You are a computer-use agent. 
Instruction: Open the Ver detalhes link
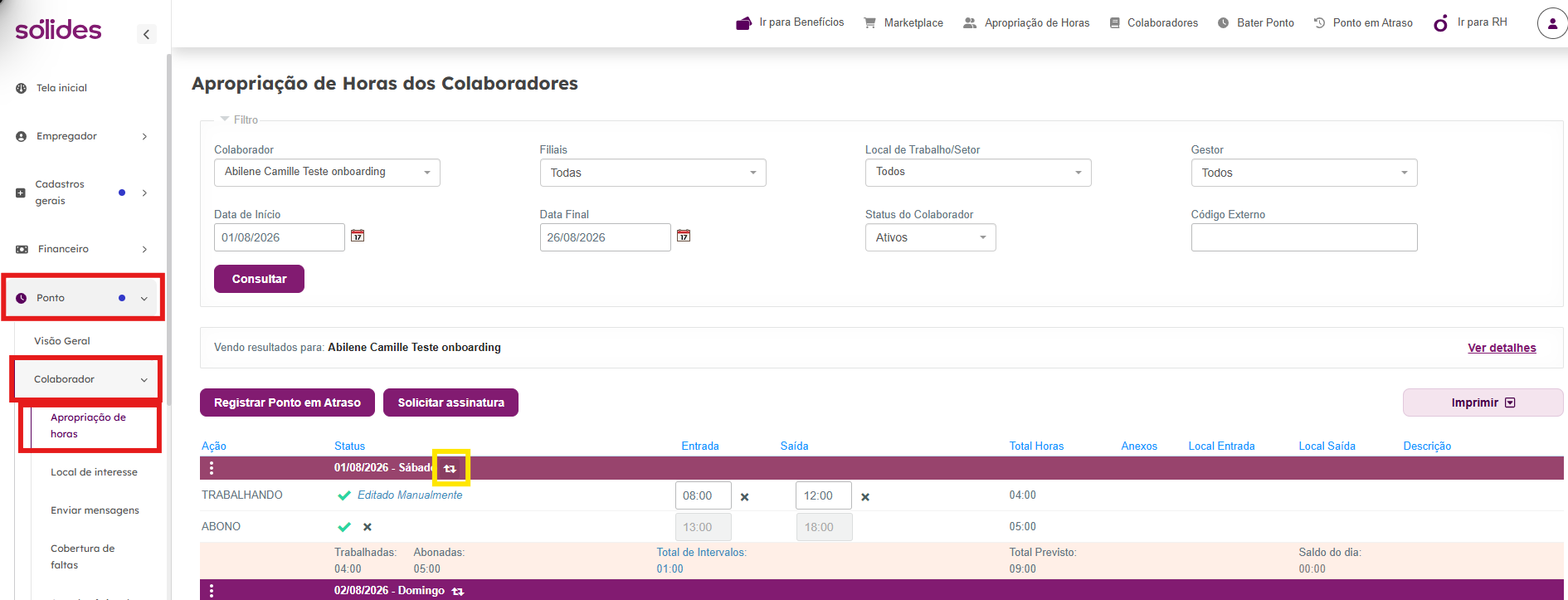(x=1502, y=348)
